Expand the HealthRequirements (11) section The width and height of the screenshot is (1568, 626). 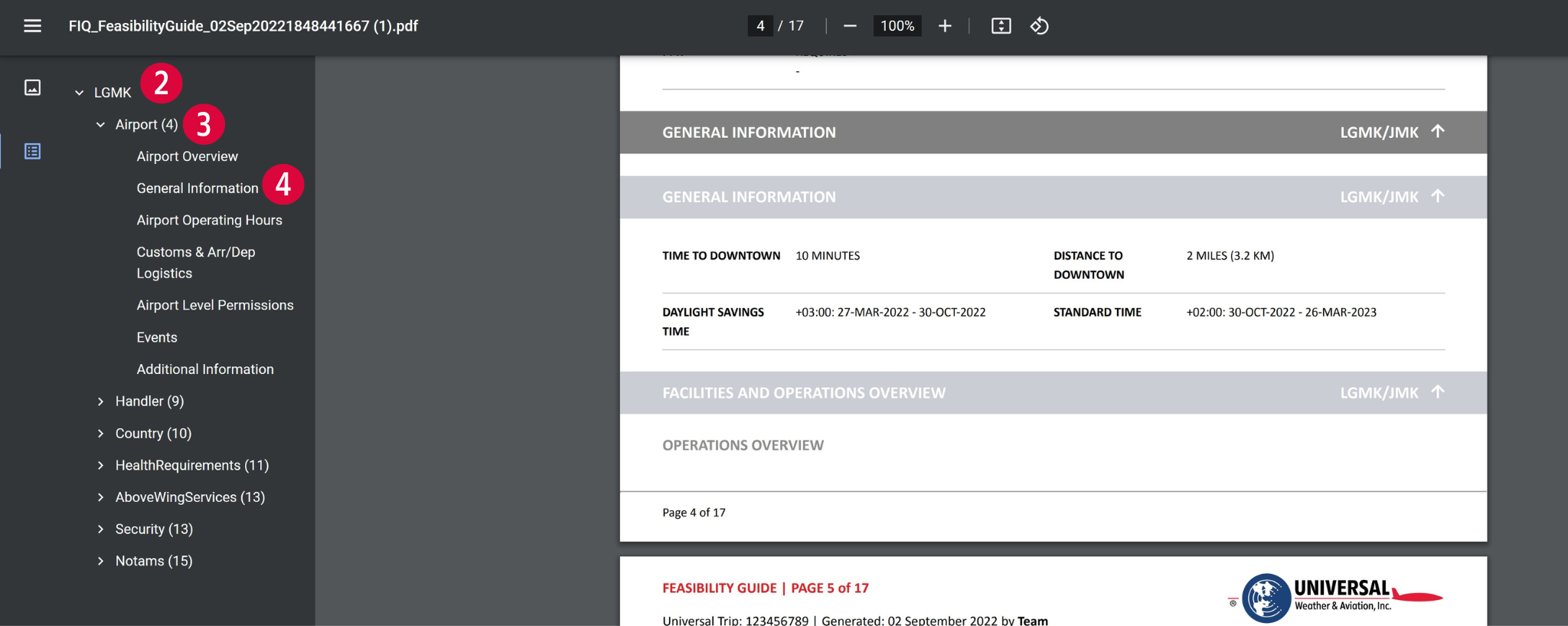[x=100, y=465]
